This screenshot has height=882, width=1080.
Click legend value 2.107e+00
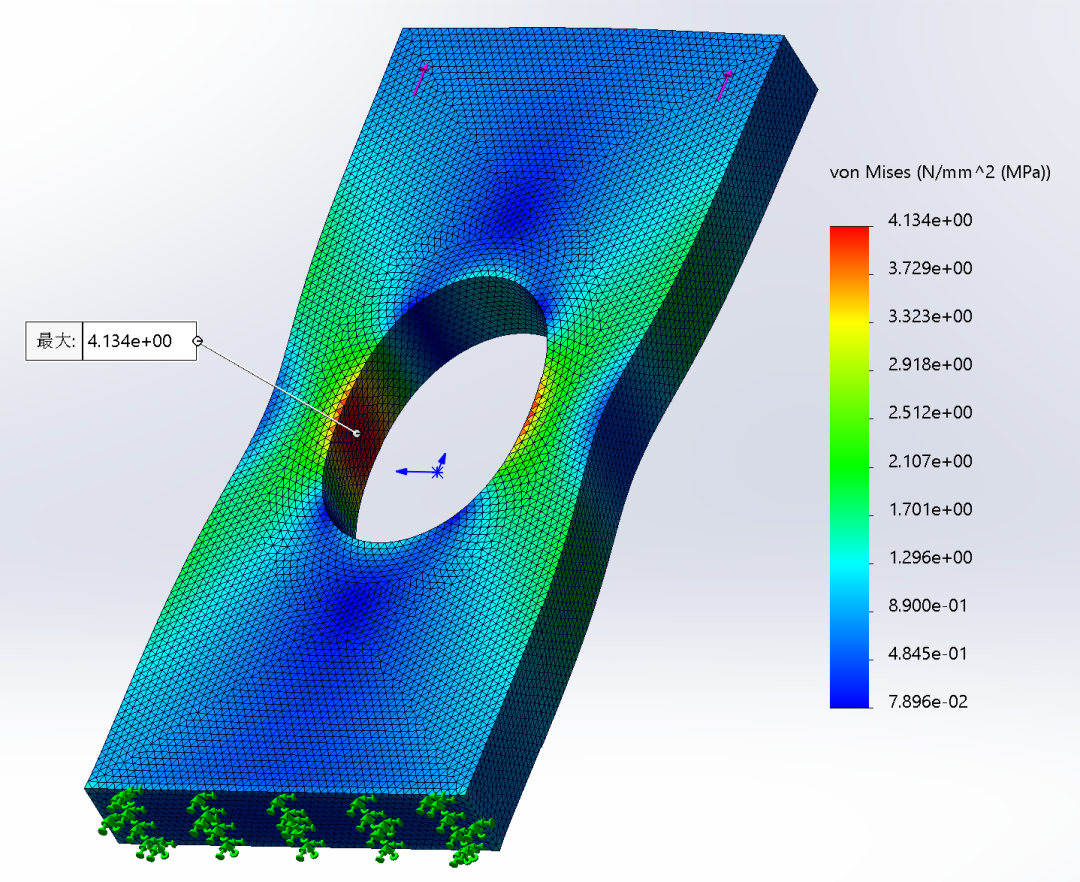[x=930, y=461]
